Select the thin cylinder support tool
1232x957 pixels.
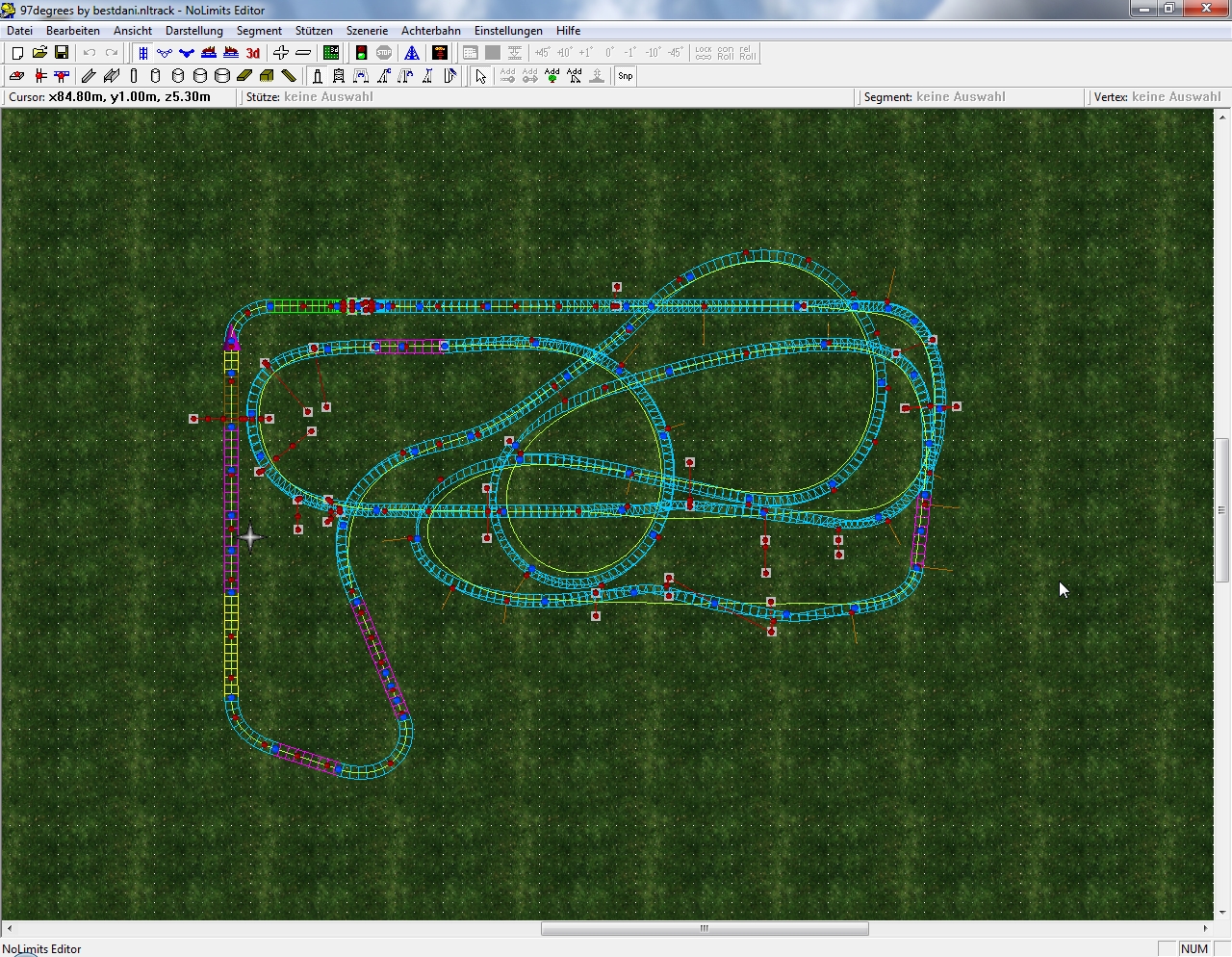click(134, 76)
